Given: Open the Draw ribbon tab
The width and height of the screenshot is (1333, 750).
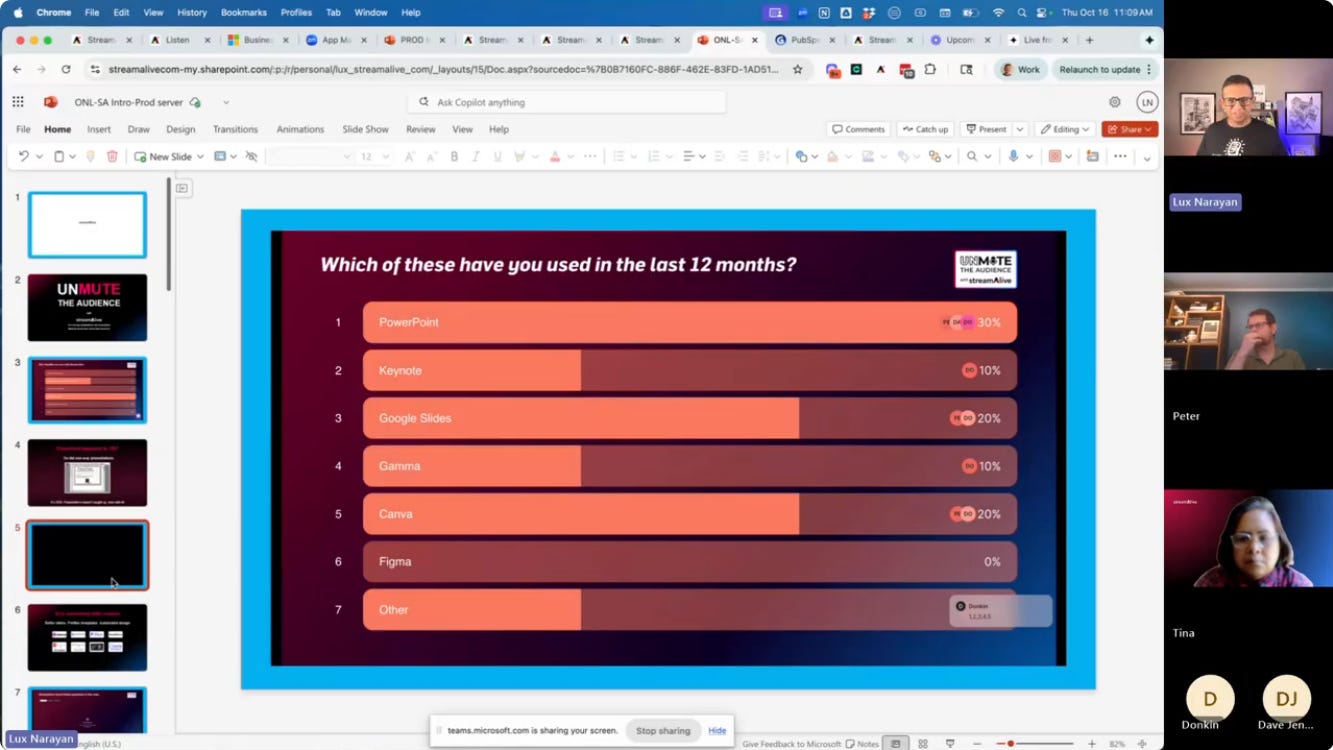Looking at the screenshot, I should coord(138,129).
